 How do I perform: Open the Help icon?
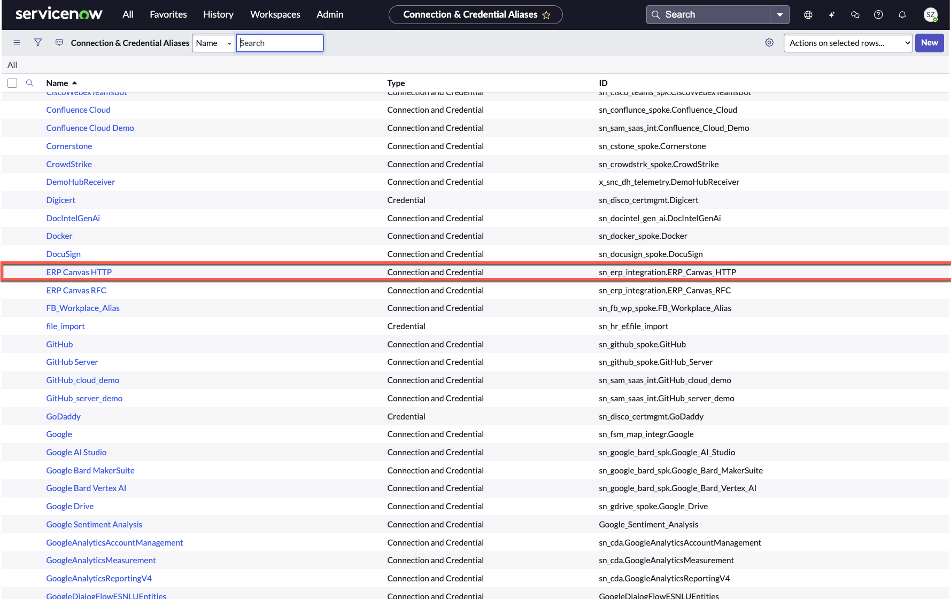click(x=878, y=14)
